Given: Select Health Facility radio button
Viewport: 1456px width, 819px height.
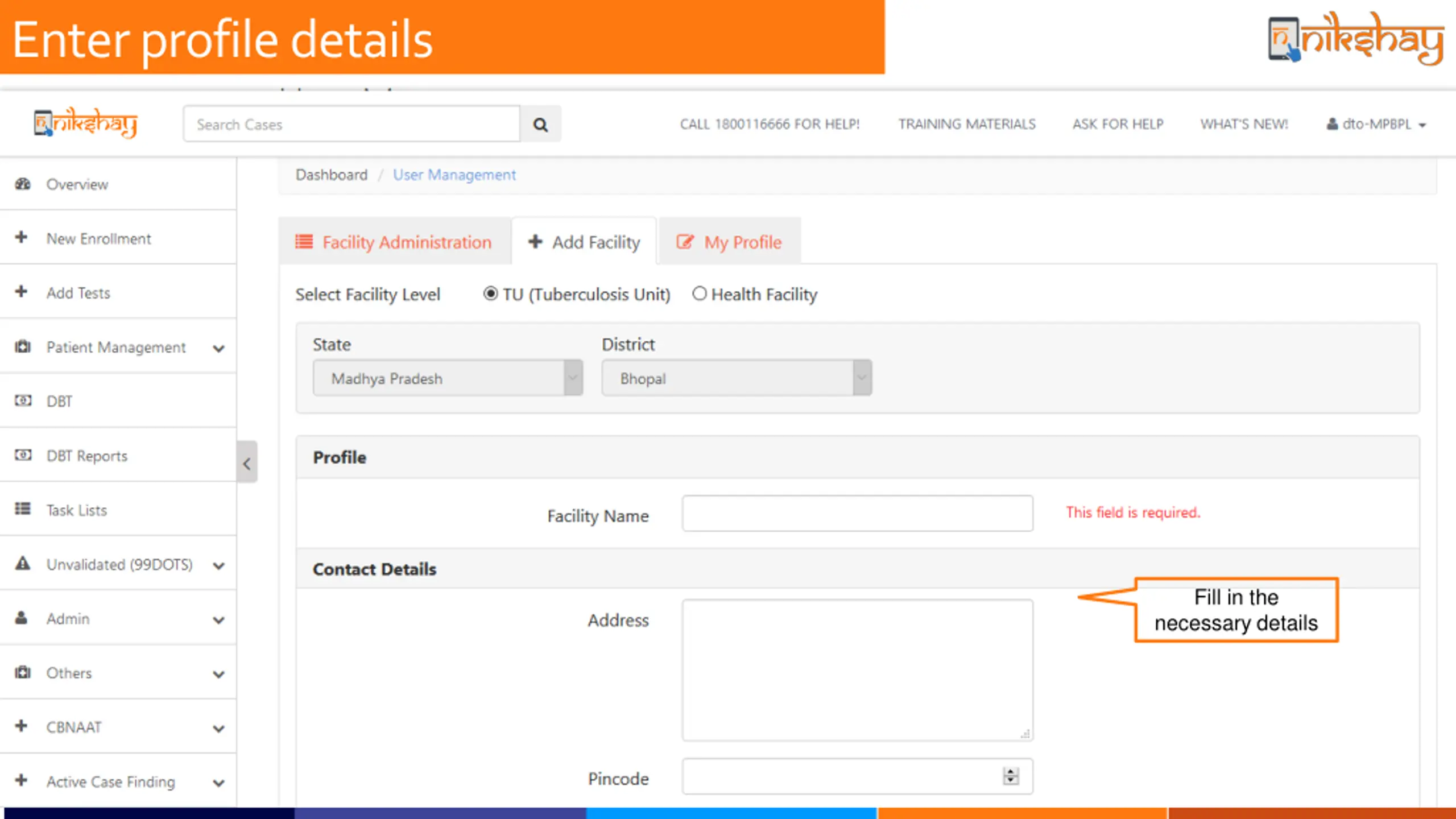Looking at the screenshot, I should (700, 293).
